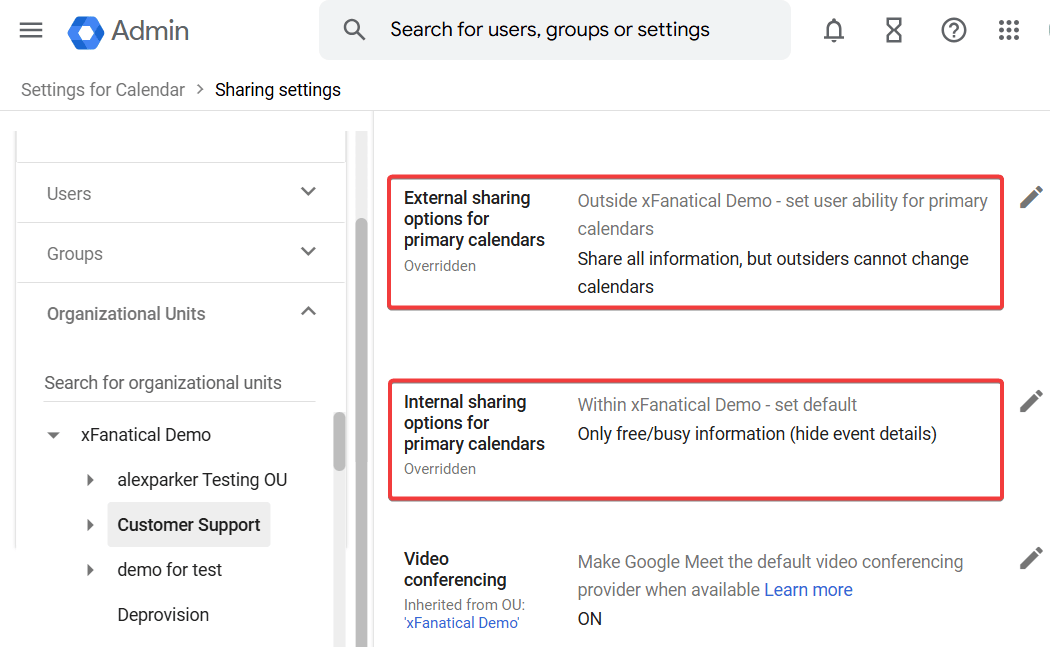1050x647 pixels.
Task: Select demo for test organizational unit
Action: [x=169, y=570]
